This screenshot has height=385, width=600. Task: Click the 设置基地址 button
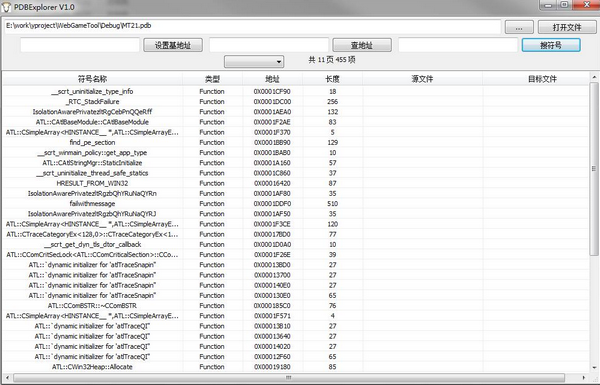point(173,45)
